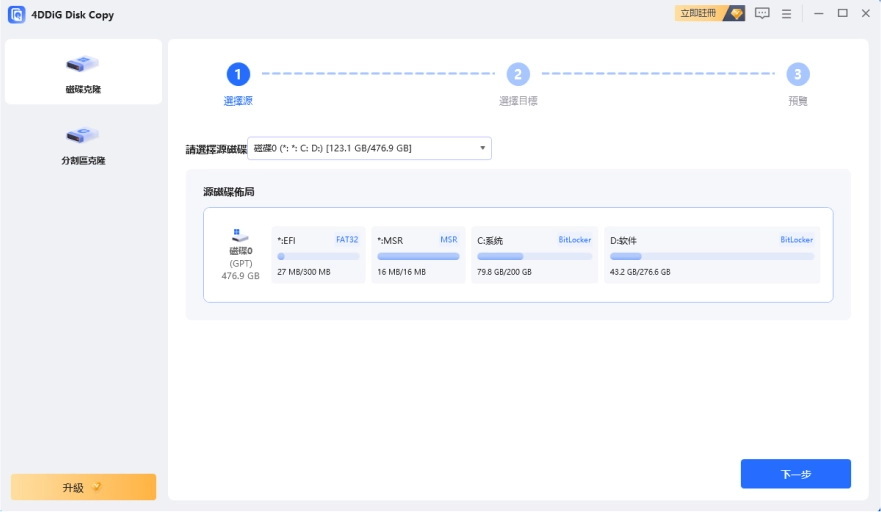Open the hamburger main menu
Viewport: 881px width, 512px height.
pos(787,14)
